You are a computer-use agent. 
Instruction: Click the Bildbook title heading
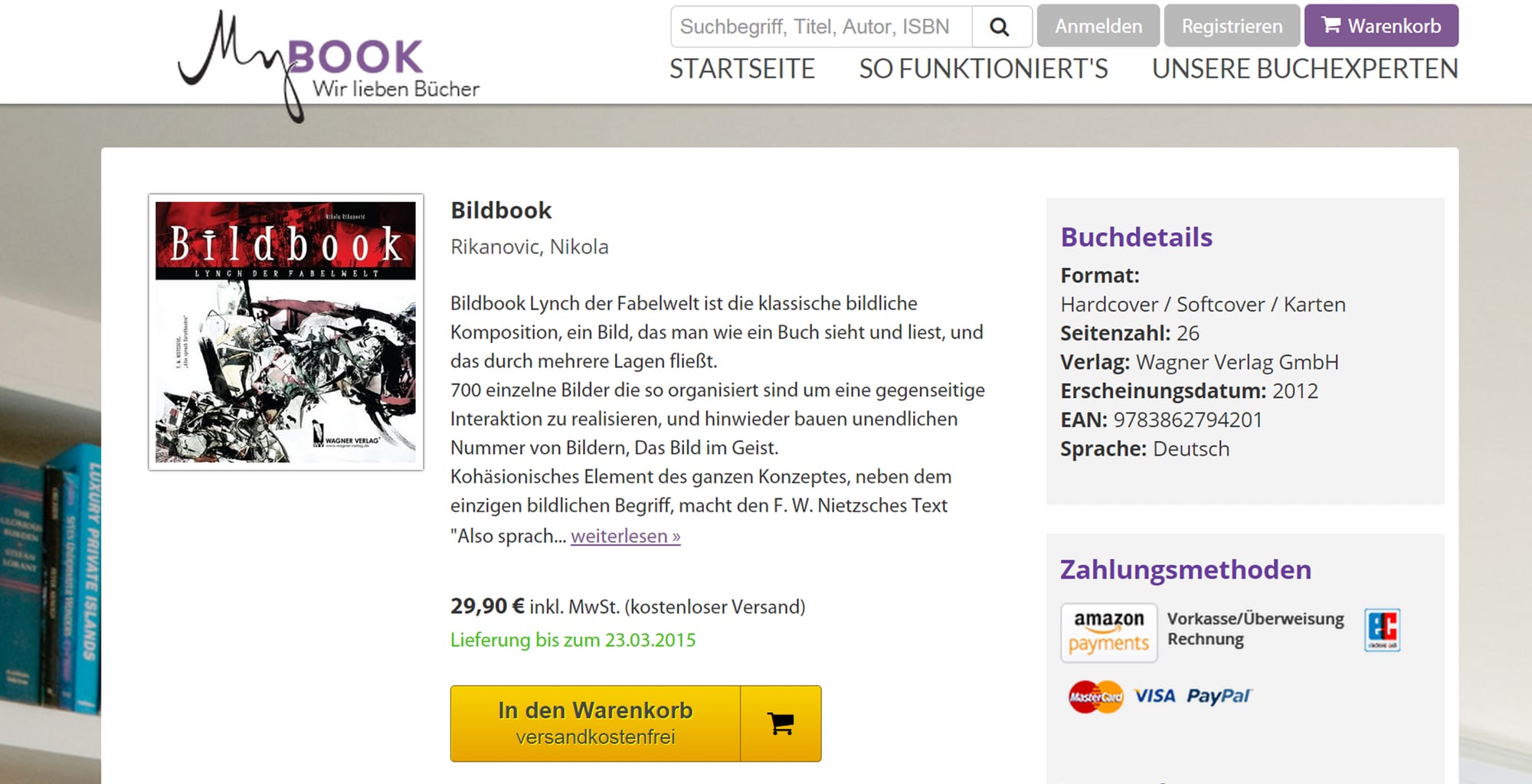(x=501, y=211)
